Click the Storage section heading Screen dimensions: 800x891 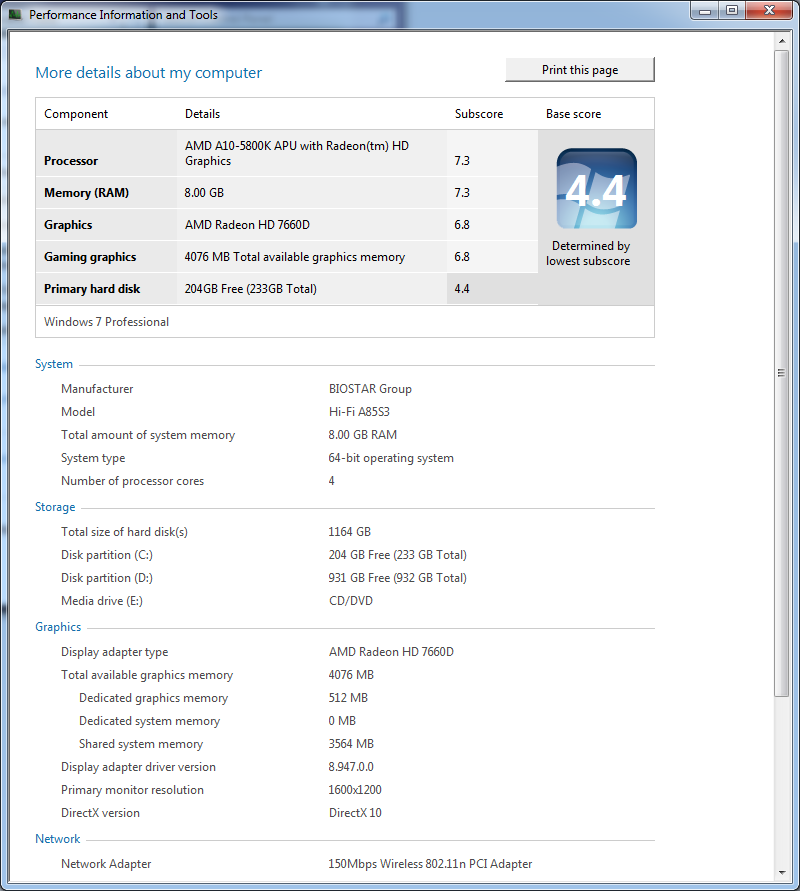pyautogui.click(x=55, y=507)
